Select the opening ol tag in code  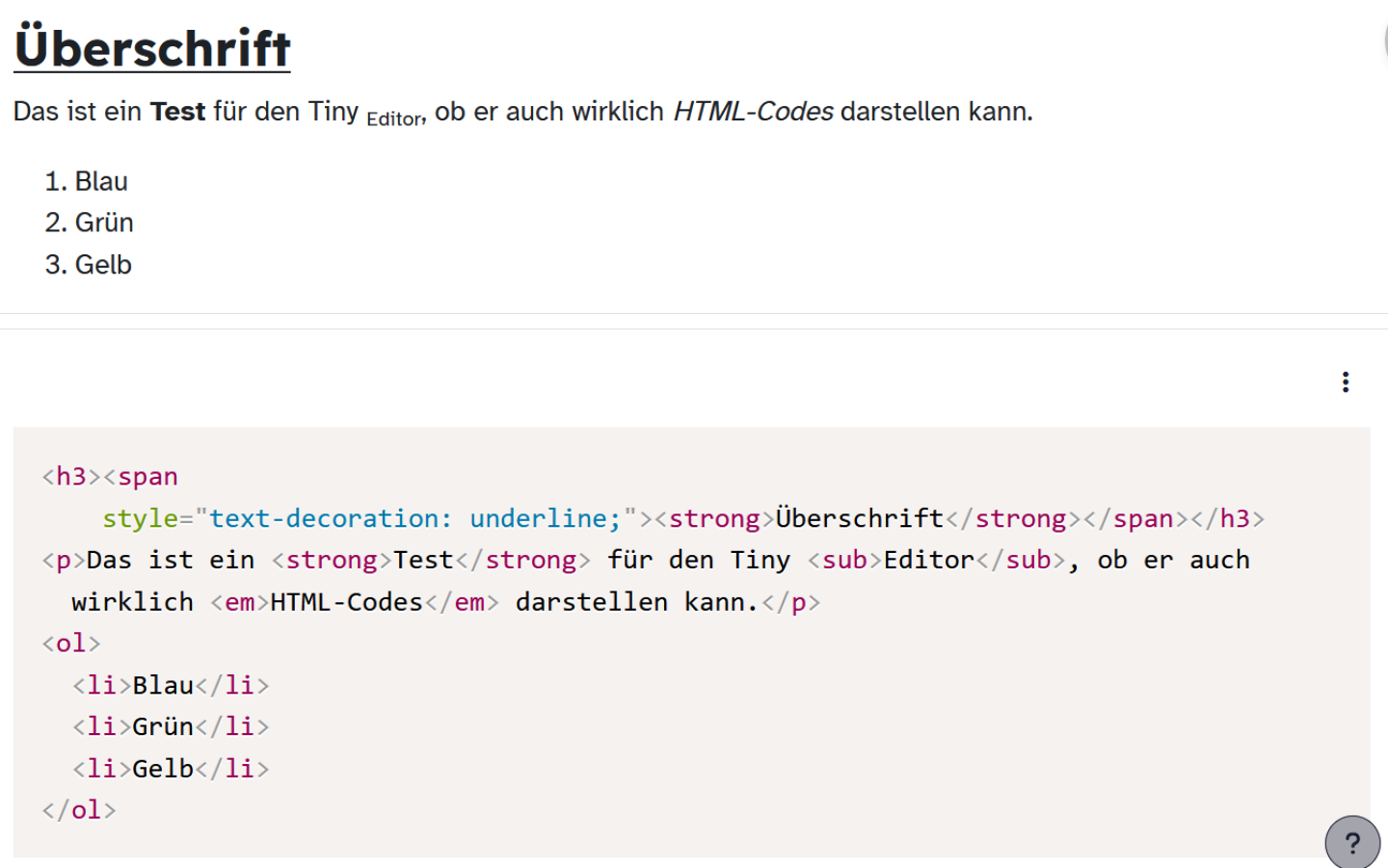[69, 643]
